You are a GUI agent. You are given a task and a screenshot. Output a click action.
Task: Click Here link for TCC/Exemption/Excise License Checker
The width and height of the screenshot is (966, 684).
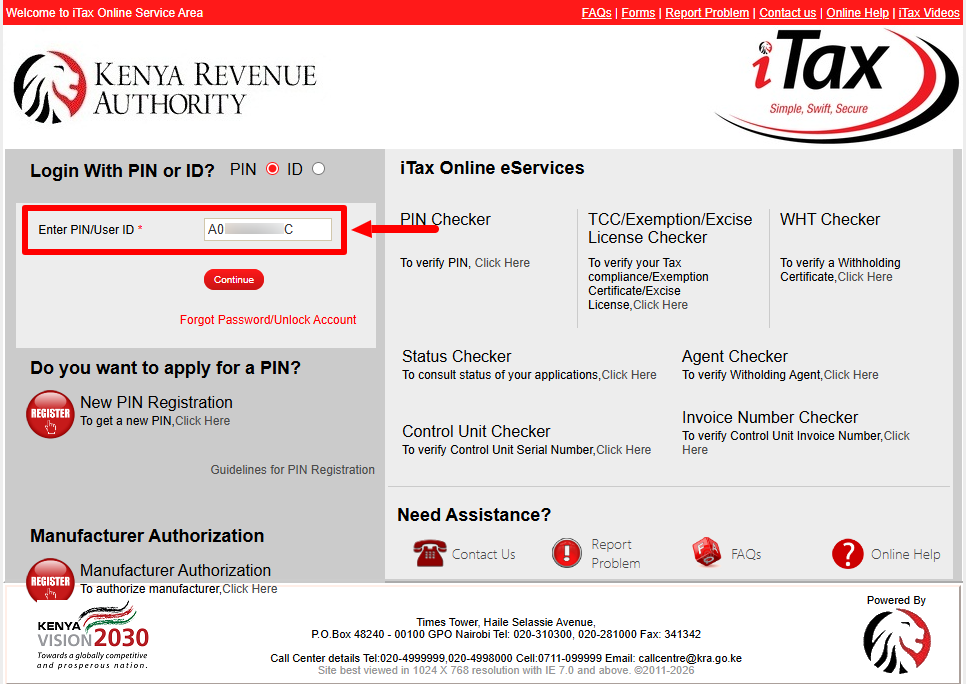[660, 305]
